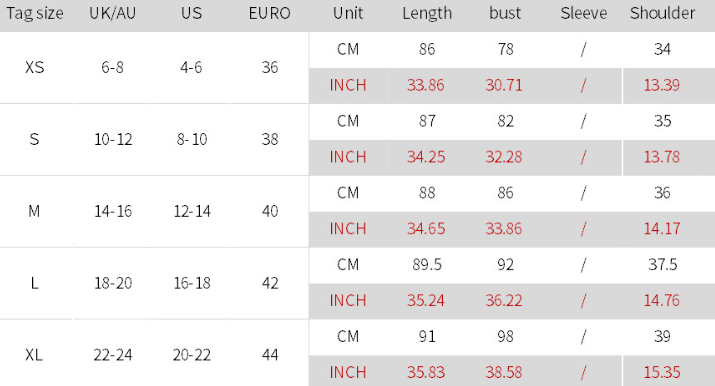715x386 pixels.
Task: Click the red 36.22 bust value
Action: click(504, 300)
